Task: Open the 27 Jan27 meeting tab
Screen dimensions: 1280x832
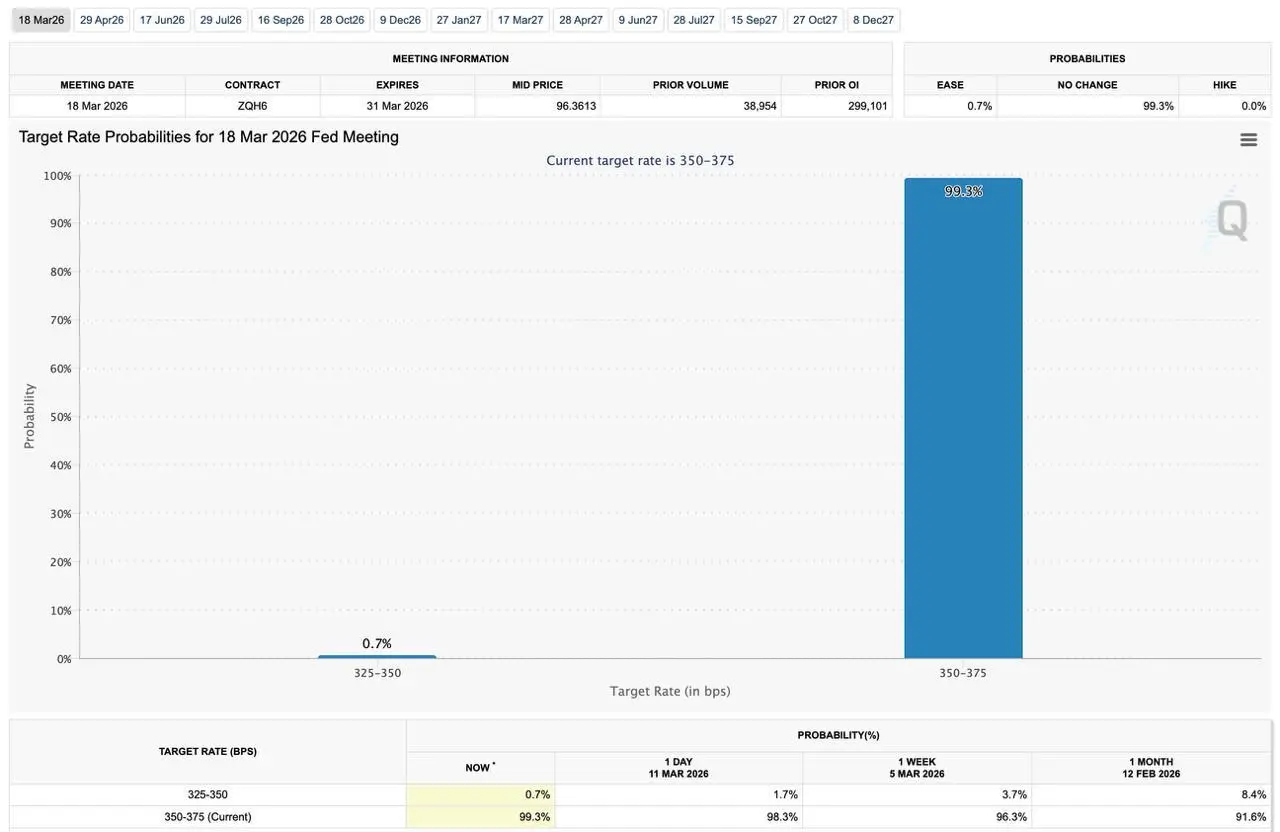Action: tap(459, 20)
